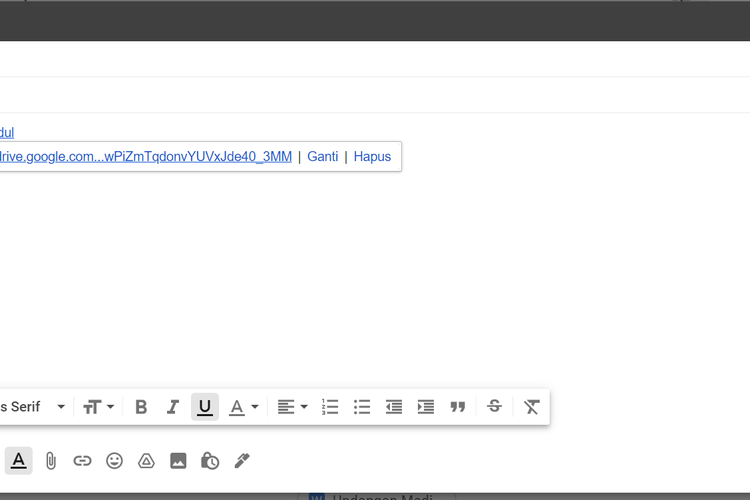Insert a link using chain icon
Viewport: 750px width, 500px height.
(x=83, y=461)
